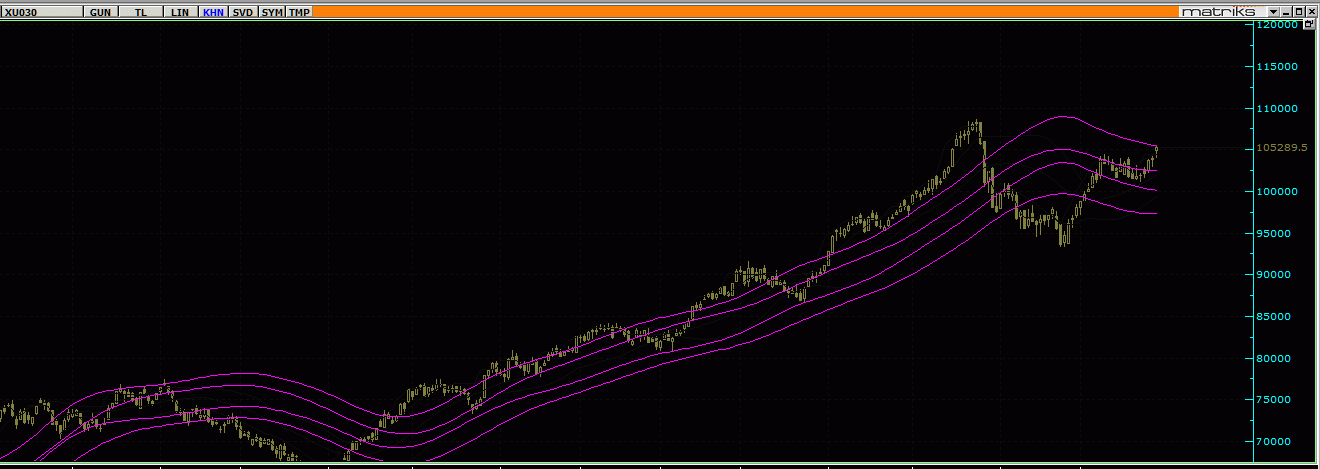Click the TMP toolbar button
The width and height of the screenshot is (1320, 469).
[299, 12]
